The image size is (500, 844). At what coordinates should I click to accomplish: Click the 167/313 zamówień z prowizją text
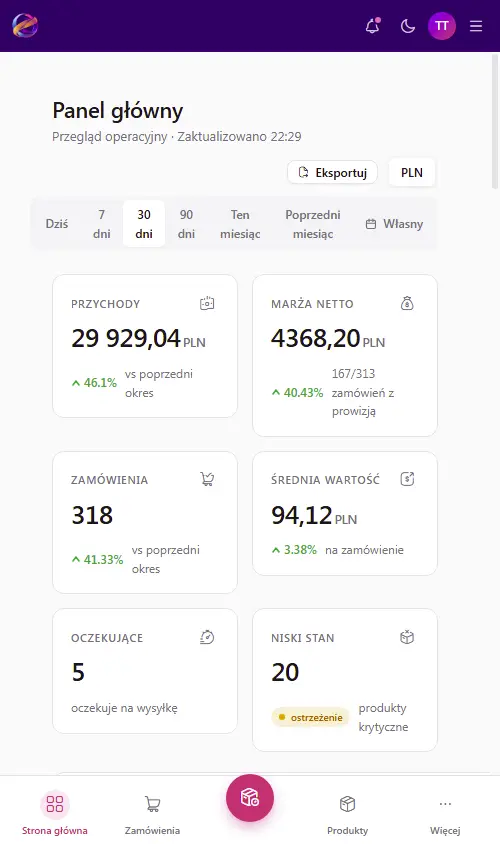pyautogui.click(x=363, y=392)
